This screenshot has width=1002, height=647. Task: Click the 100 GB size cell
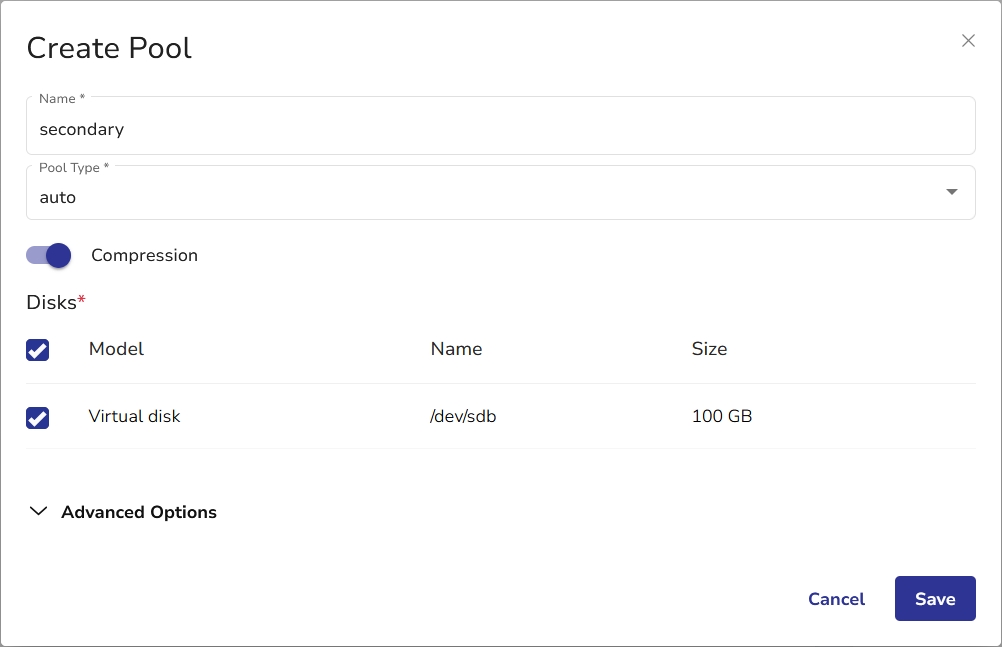pyautogui.click(x=721, y=416)
